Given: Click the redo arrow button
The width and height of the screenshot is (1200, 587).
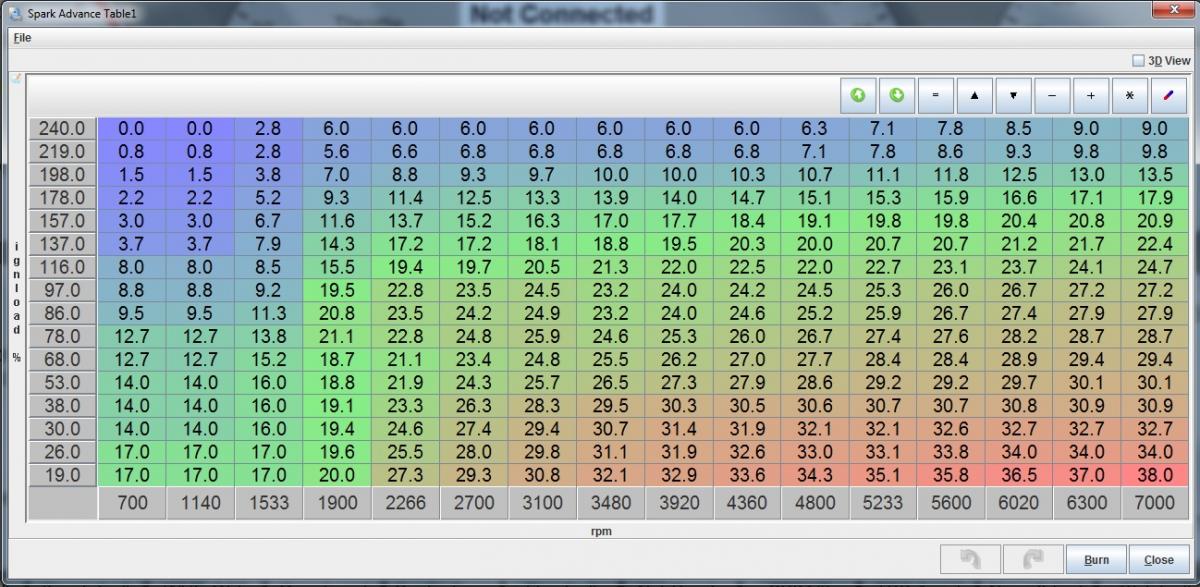Looking at the screenshot, I should pos(1030,559).
